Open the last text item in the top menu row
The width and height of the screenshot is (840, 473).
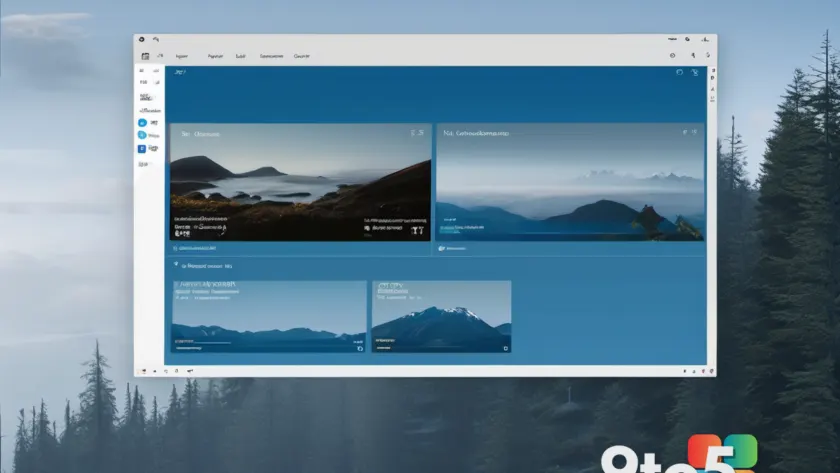coord(302,56)
